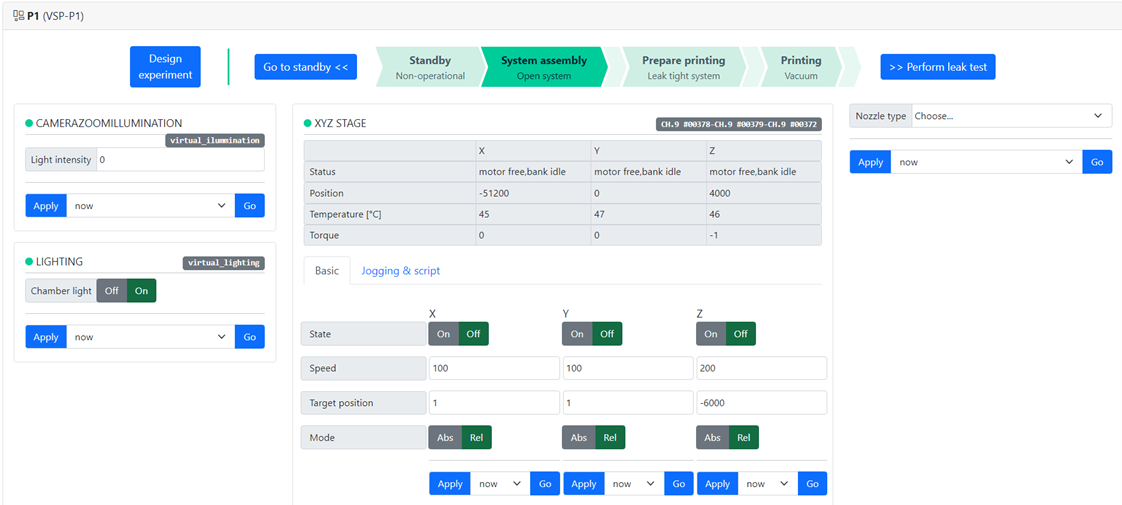Click the Go to standby button
The height and width of the screenshot is (505, 1122).
click(305, 67)
